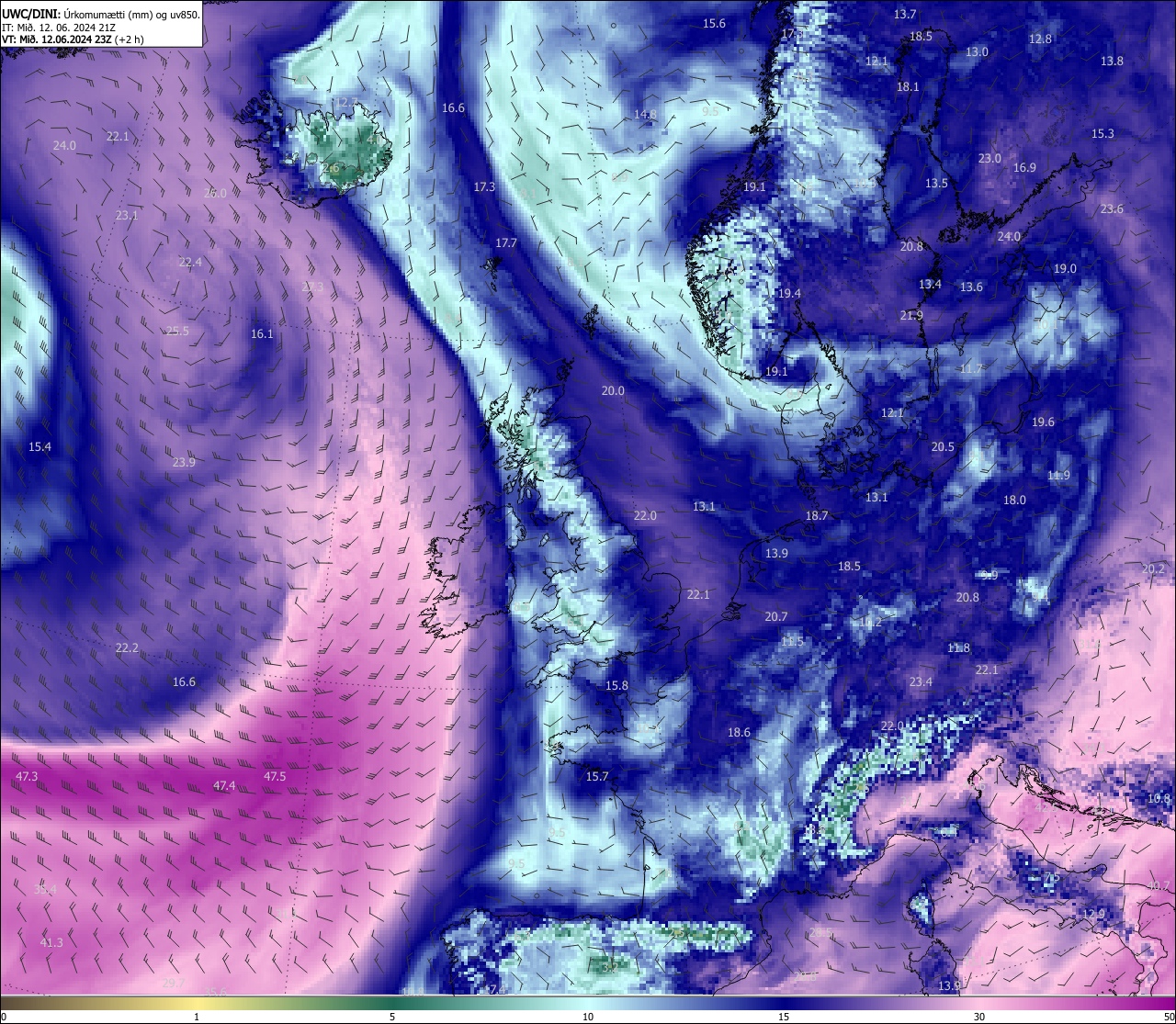Click the map value '15.8'
The width and height of the screenshot is (1176, 1024).
(616, 686)
